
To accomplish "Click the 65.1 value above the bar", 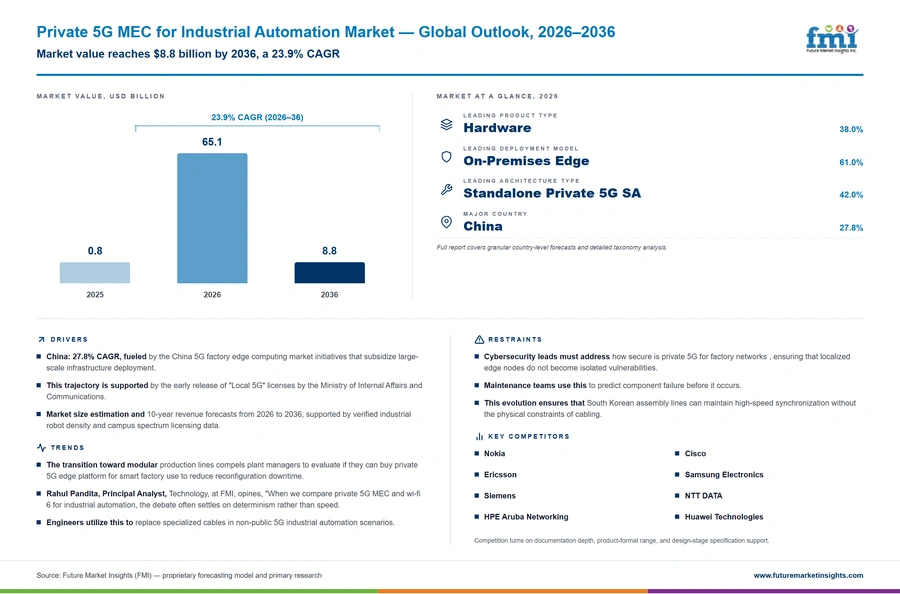I will tap(212, 142).
